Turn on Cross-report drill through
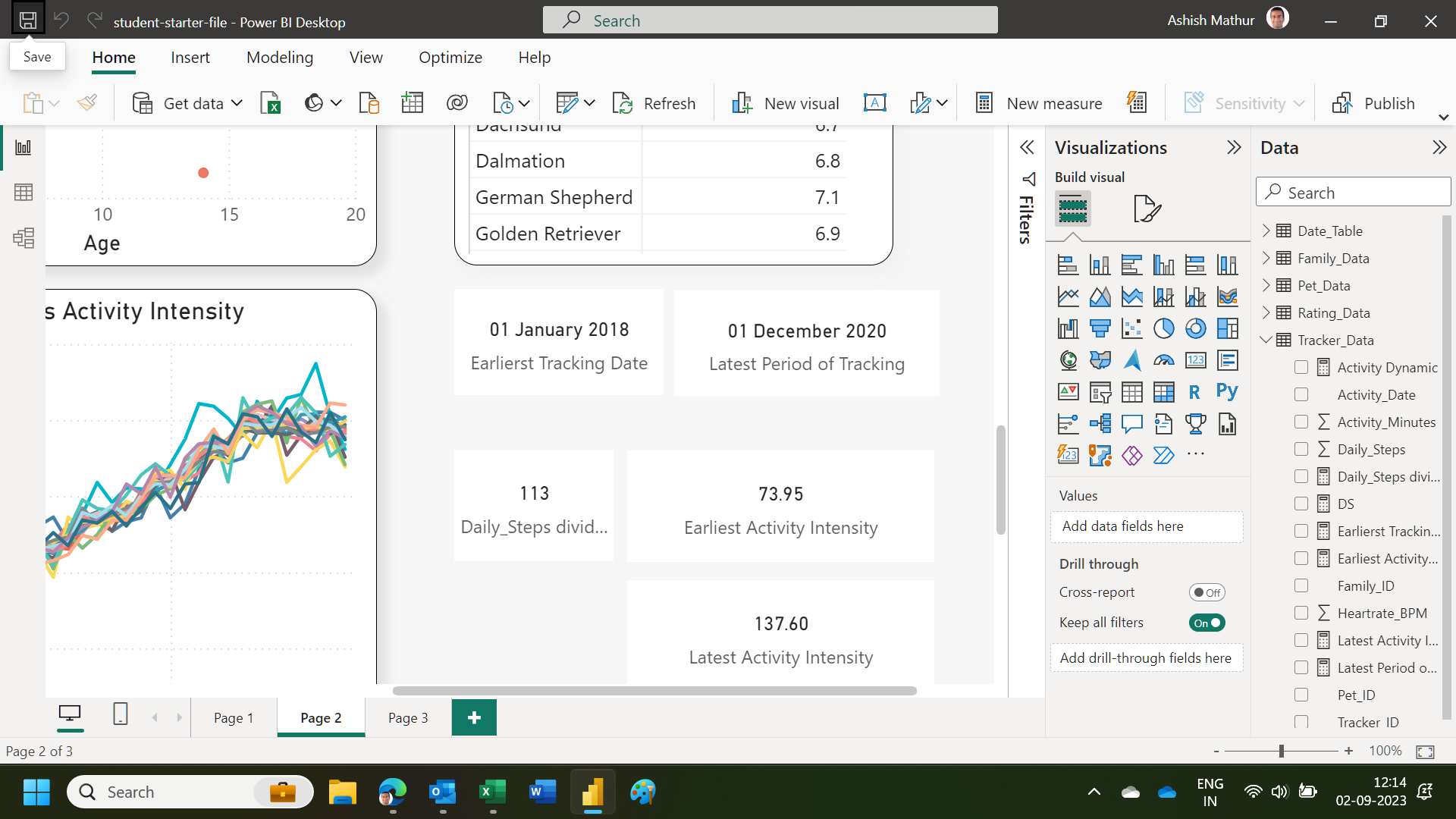Image resolution: width=1456 pixels, height=819 pixels. pos(1207,593)
